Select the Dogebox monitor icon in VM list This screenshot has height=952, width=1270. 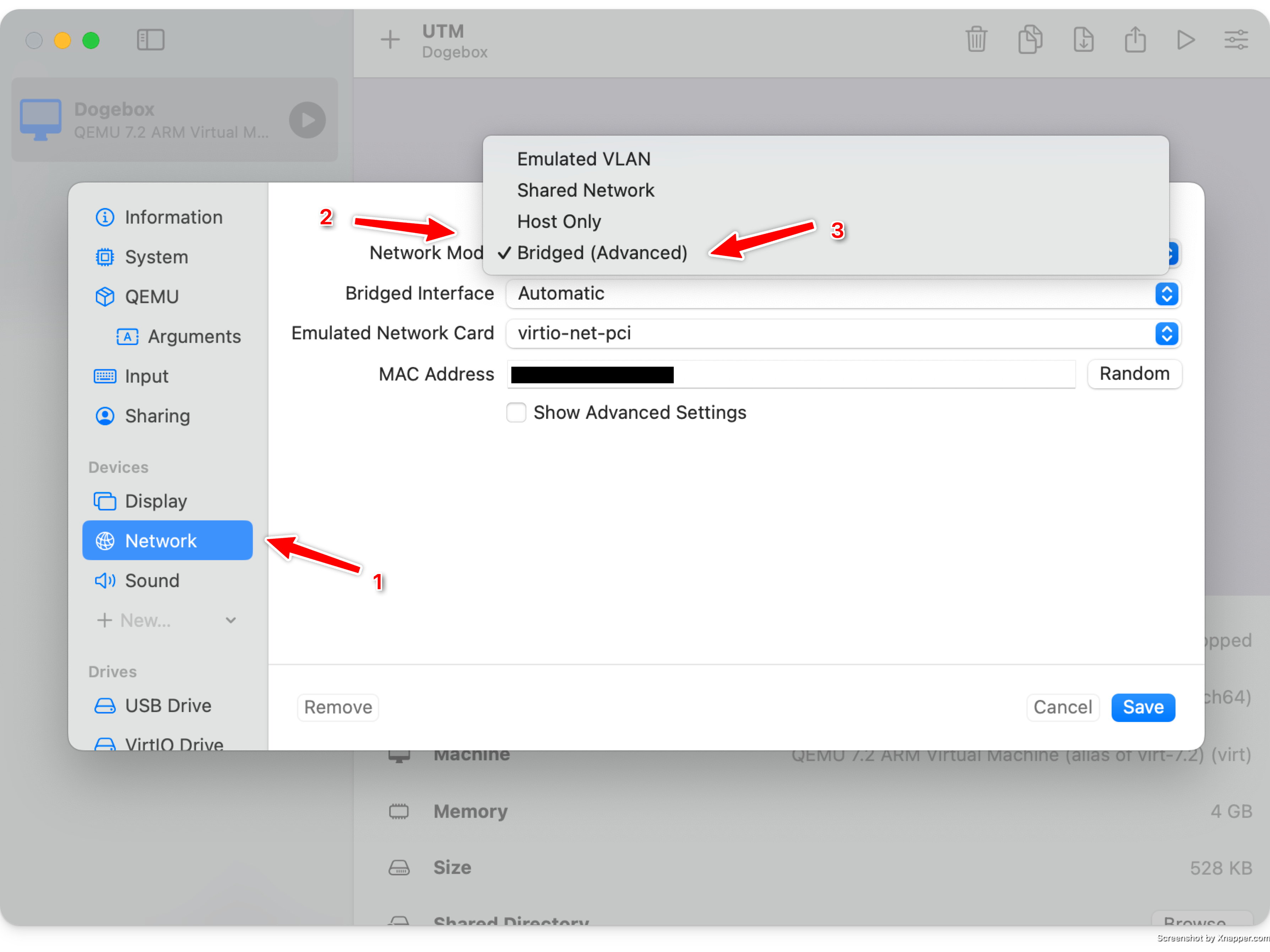tap(41, 119)
